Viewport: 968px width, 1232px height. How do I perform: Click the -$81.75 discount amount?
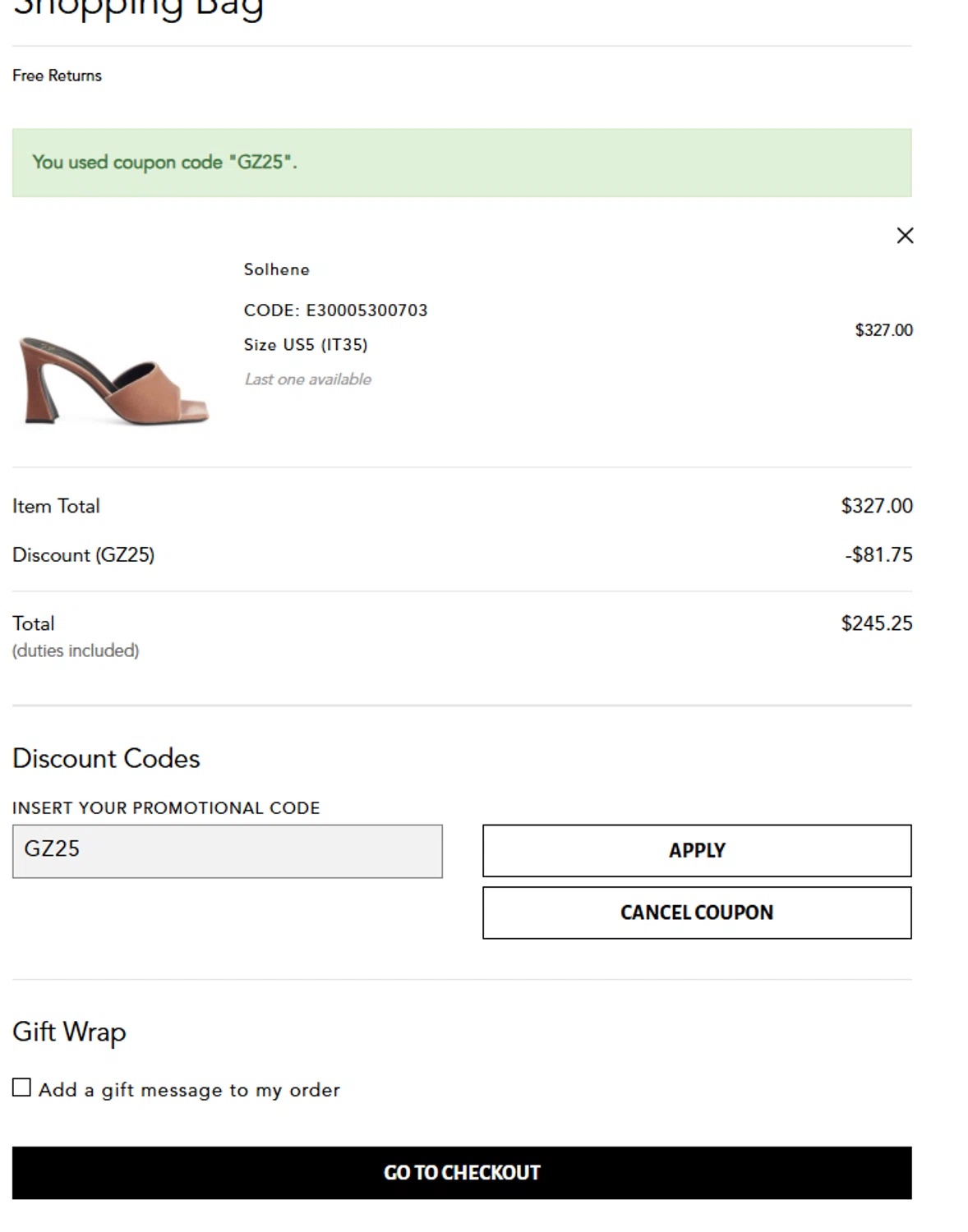[x=878, y=555]
